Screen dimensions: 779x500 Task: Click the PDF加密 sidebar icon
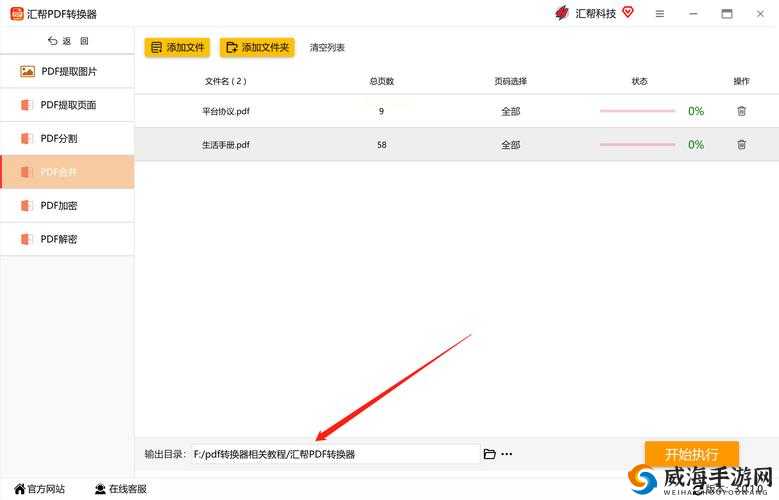click(26, 206)
